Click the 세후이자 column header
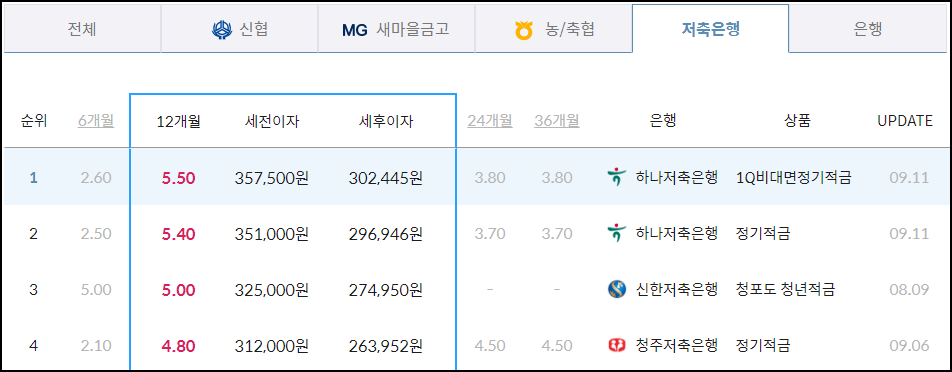This screenshot has height=372, width=952. pyautogui.click(x=386, y=122)
